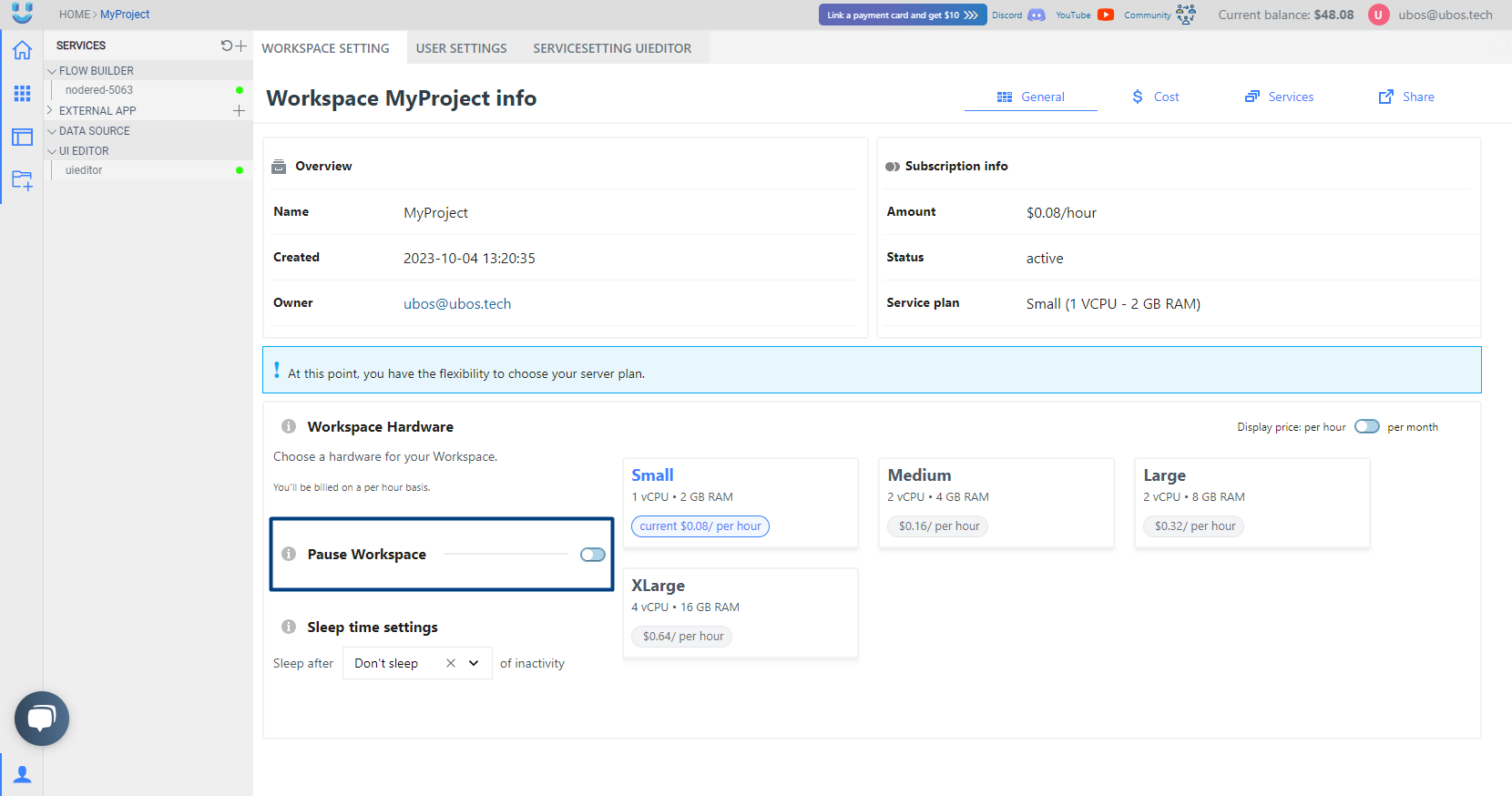Toggle display price per hour/month switch
Image resolution: width=1512 pixels, height=796 pixels.
pos(1367,426)
